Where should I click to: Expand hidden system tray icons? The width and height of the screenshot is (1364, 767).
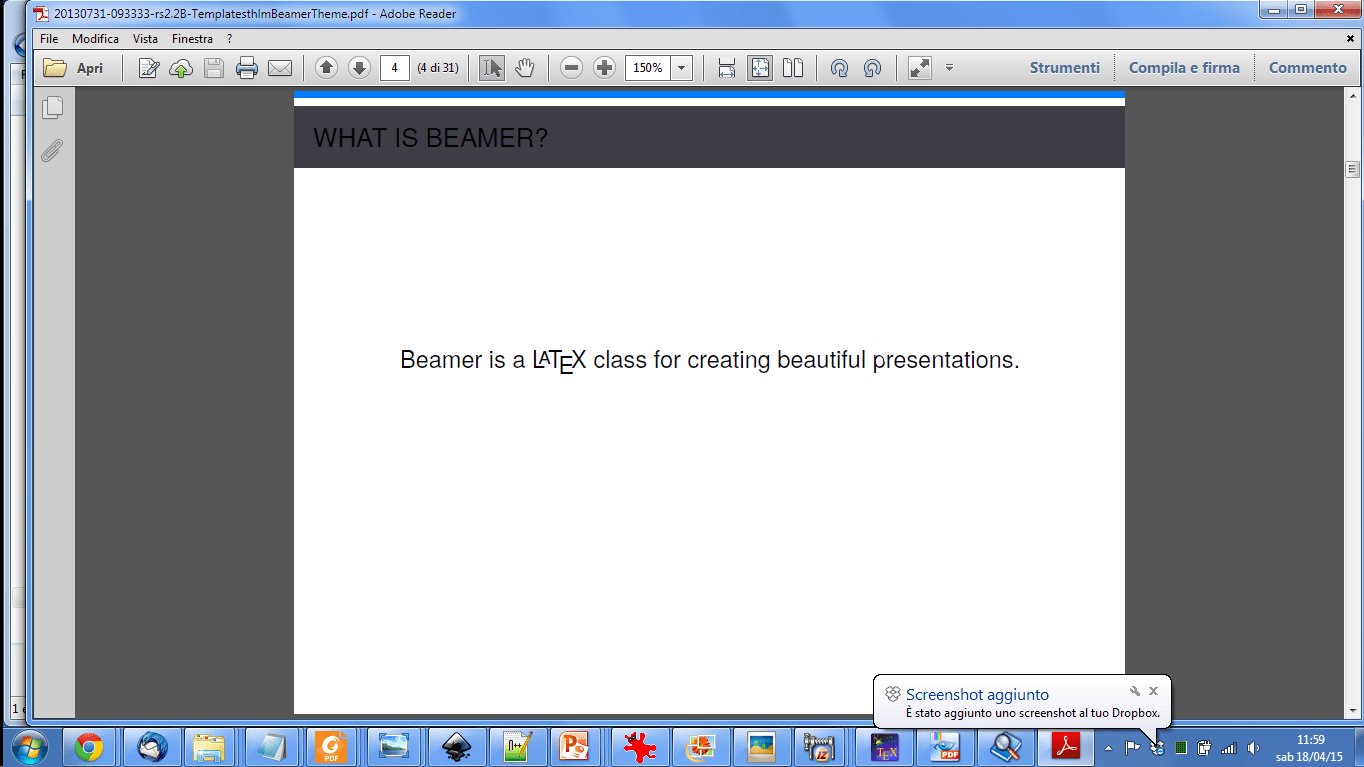(x=1109, y=747)
